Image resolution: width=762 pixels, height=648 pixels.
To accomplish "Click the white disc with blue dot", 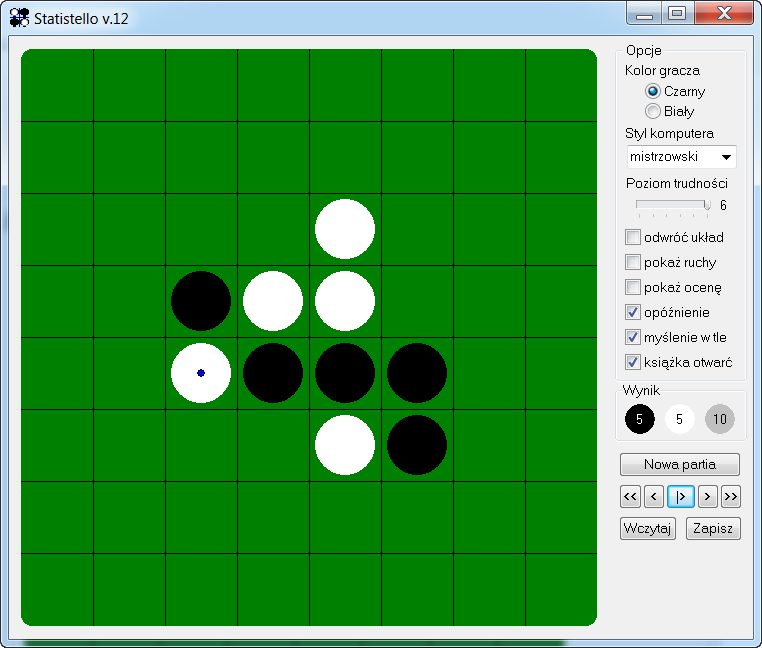I will pyautogui.click(x=201, y=373).
